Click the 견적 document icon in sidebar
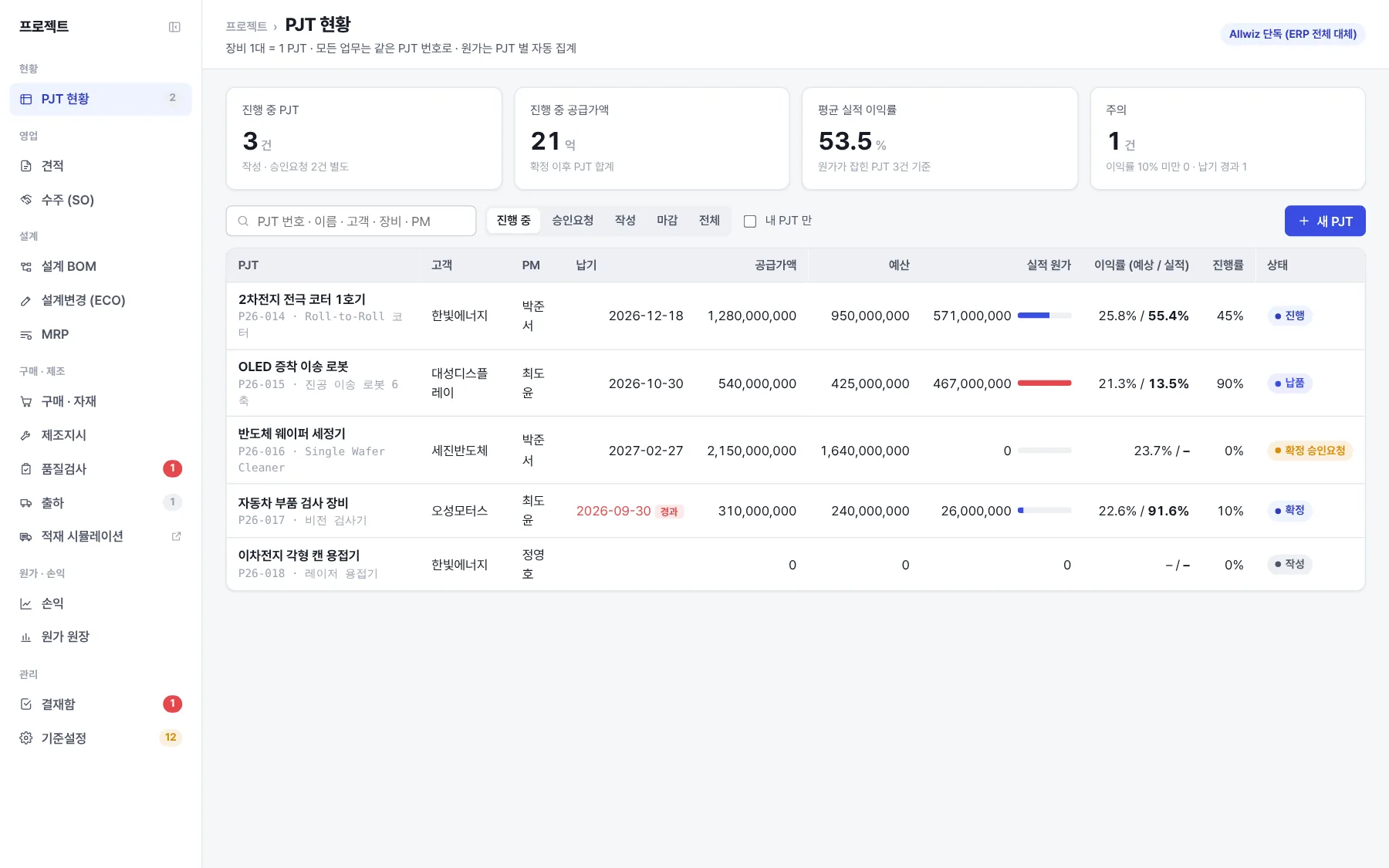Image resolution: width=1389 pixels, height=868 pixels. [x=25, y=166]
